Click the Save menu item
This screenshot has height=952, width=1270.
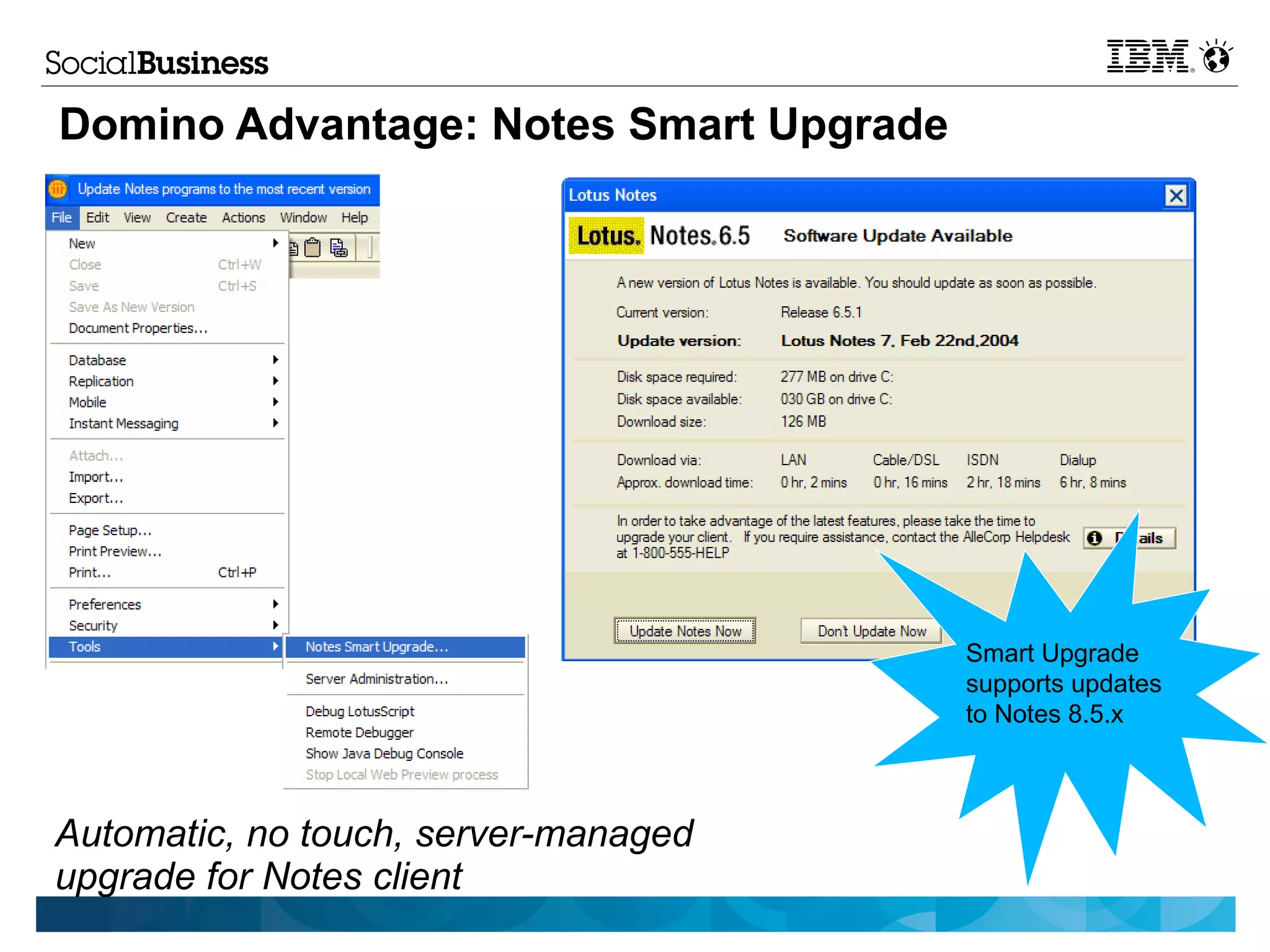point(167,286)
